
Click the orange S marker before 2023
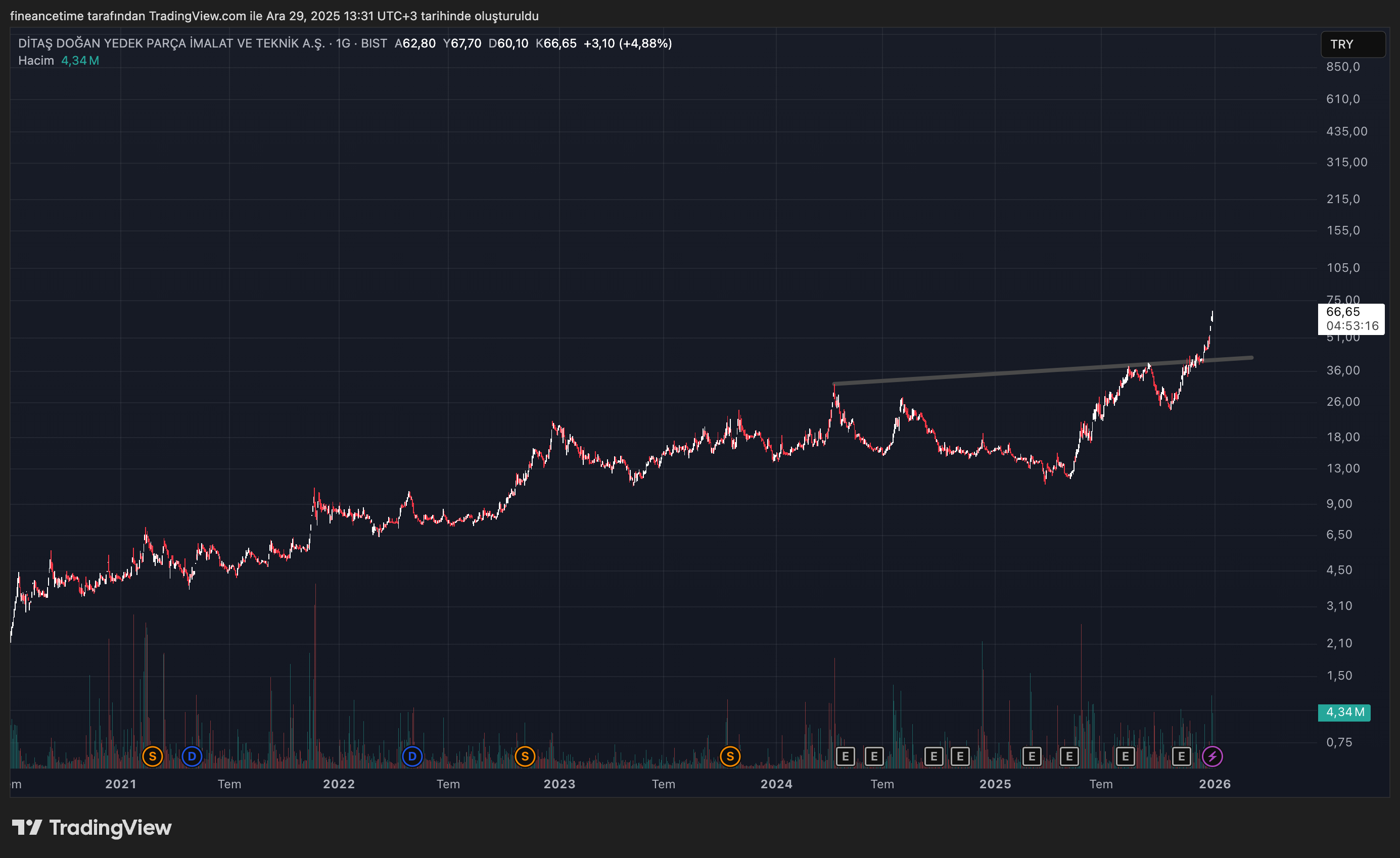(x=525, y=756)
